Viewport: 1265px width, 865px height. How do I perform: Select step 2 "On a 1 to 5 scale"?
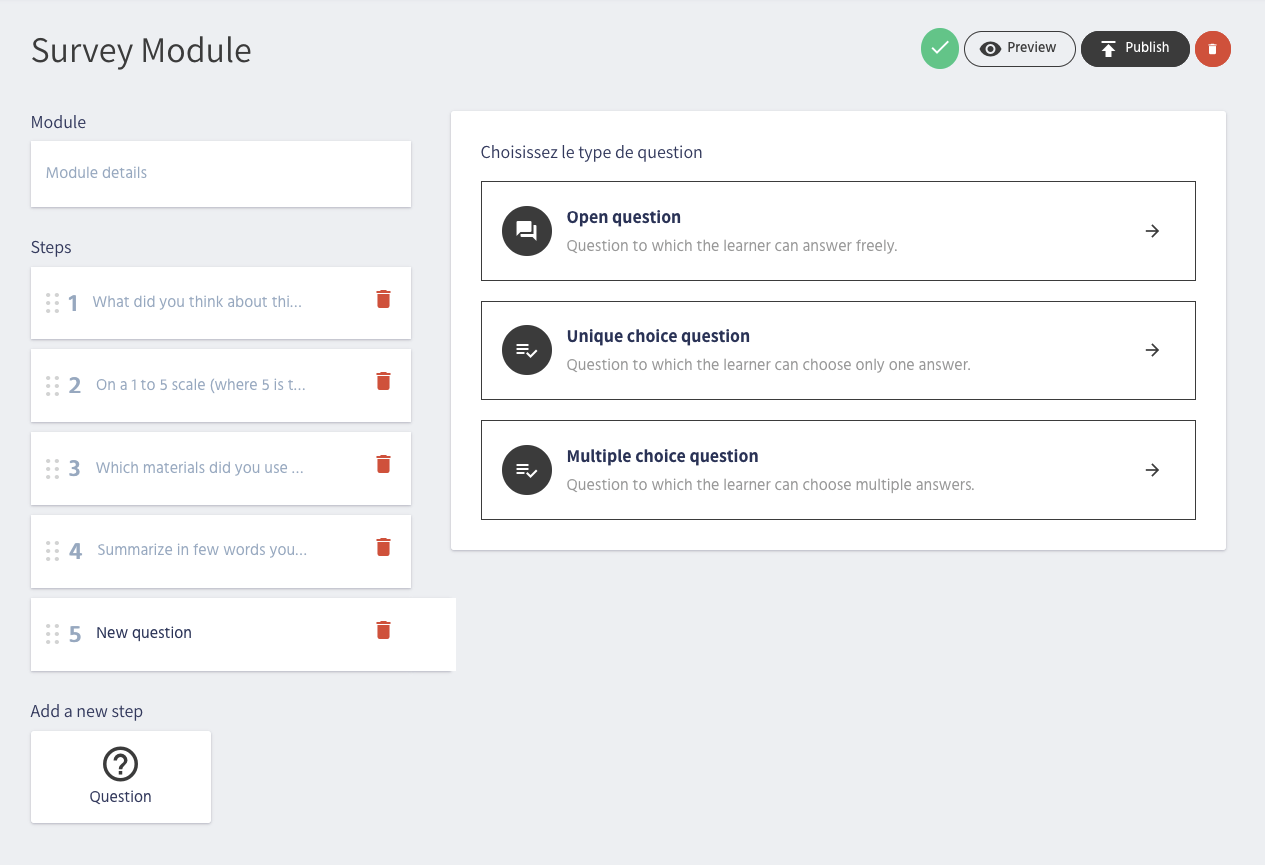(x=200, y=385)
